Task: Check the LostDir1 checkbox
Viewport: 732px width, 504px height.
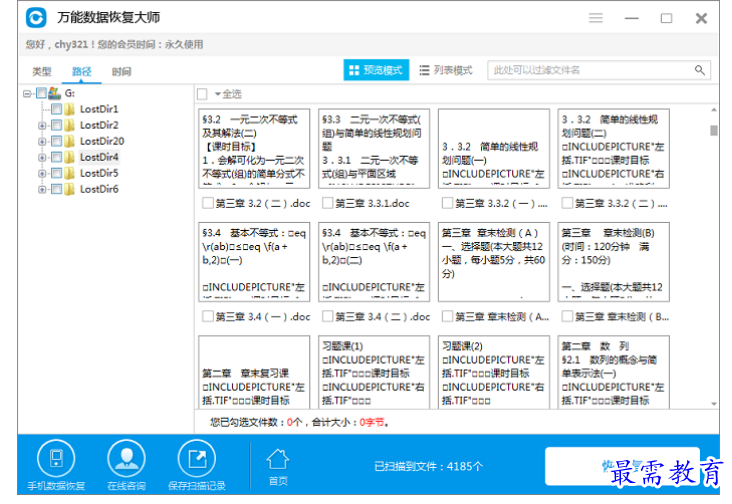Action: [56, 109]
